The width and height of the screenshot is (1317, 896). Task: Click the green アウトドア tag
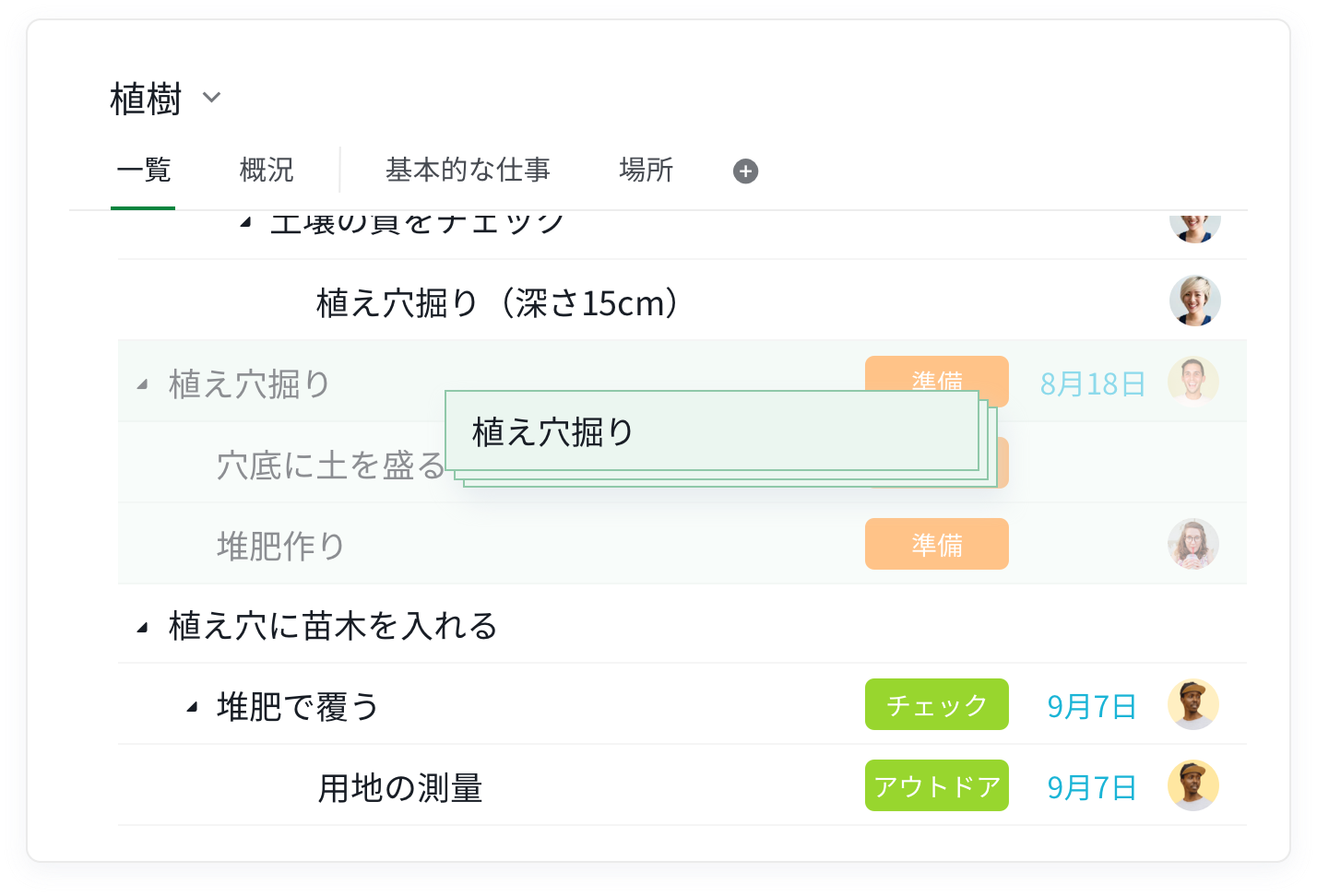(x=936, y=786)
